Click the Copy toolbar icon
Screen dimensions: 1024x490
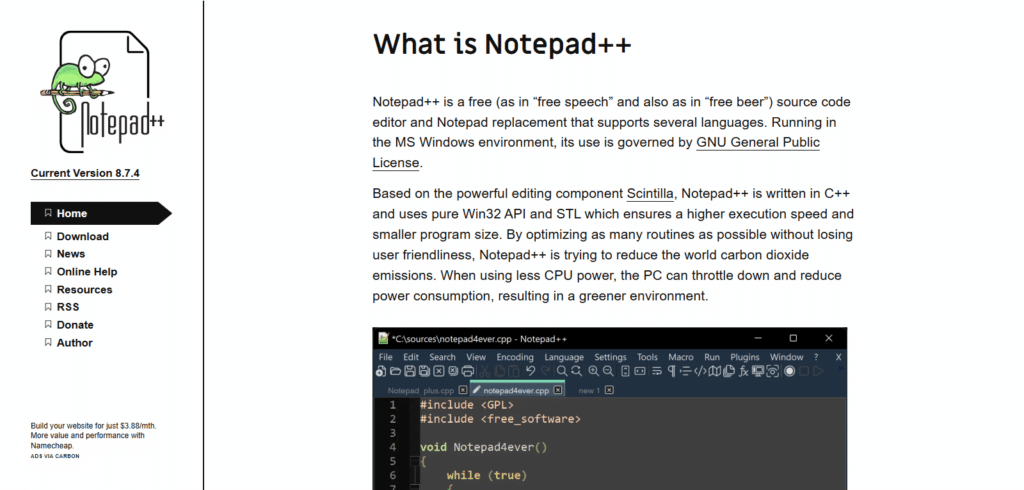500,371
